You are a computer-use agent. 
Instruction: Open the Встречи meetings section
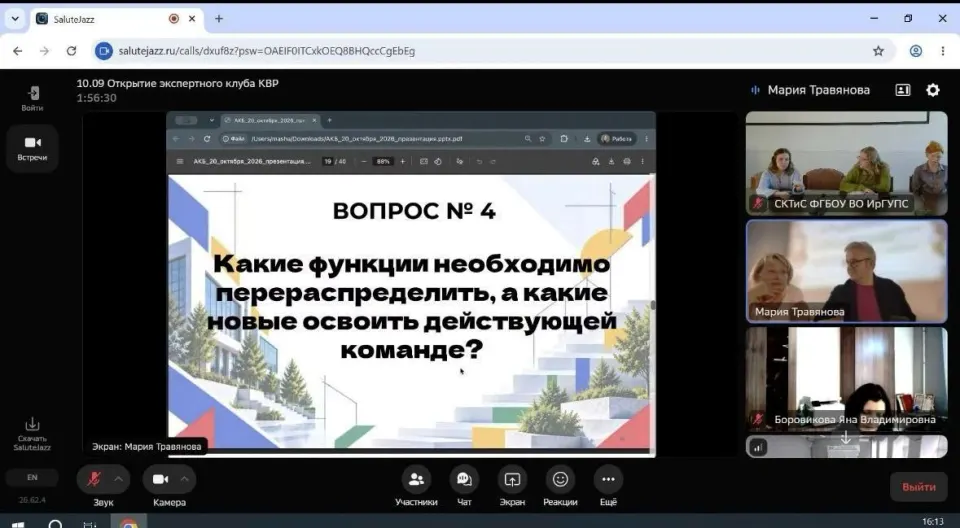coord(32,148)
